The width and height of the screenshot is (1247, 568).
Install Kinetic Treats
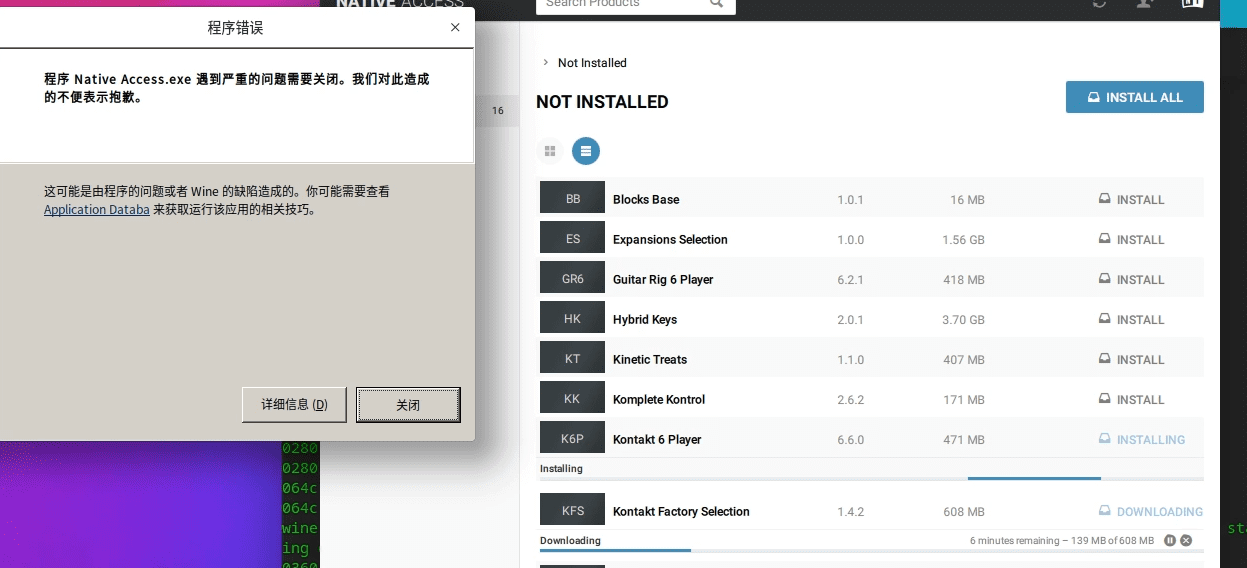pyautogui.click(x=1132, y=359)
